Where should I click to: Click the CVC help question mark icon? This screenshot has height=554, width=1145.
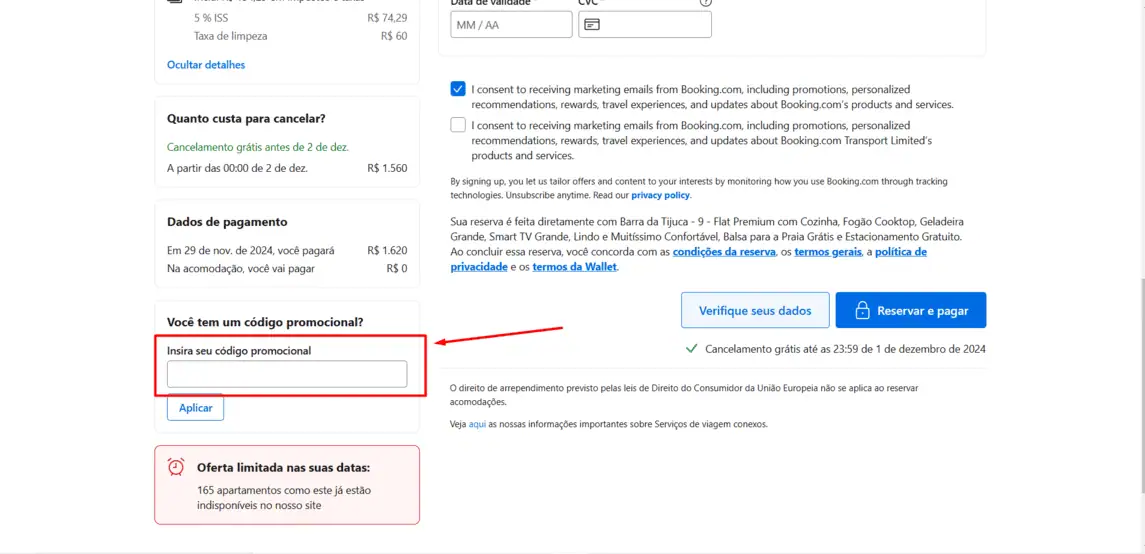pyautogui.click(x=705, y=2)
